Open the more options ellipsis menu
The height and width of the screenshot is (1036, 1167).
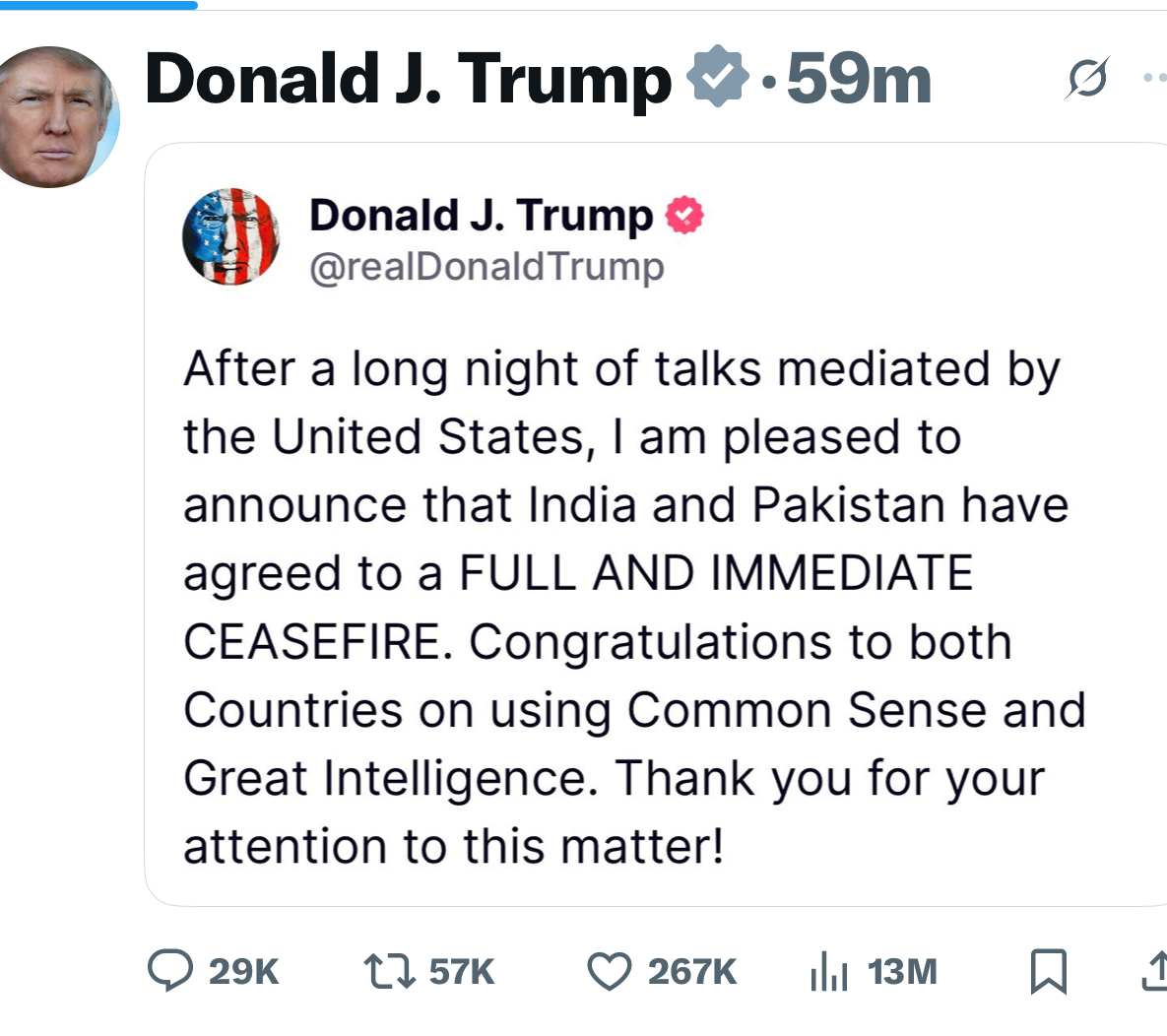[x=1154, y=78]
